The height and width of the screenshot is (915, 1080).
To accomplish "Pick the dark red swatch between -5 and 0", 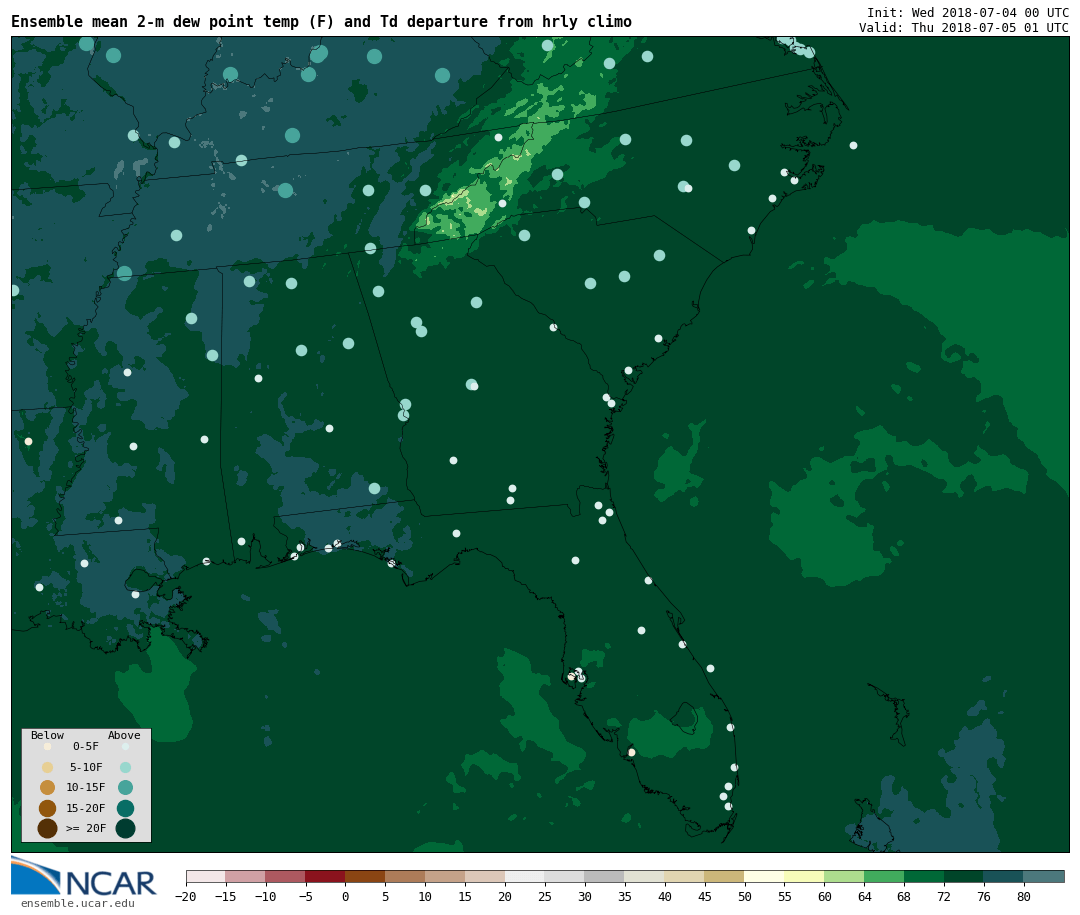I will pyautogui.click(x=325, y=876).
